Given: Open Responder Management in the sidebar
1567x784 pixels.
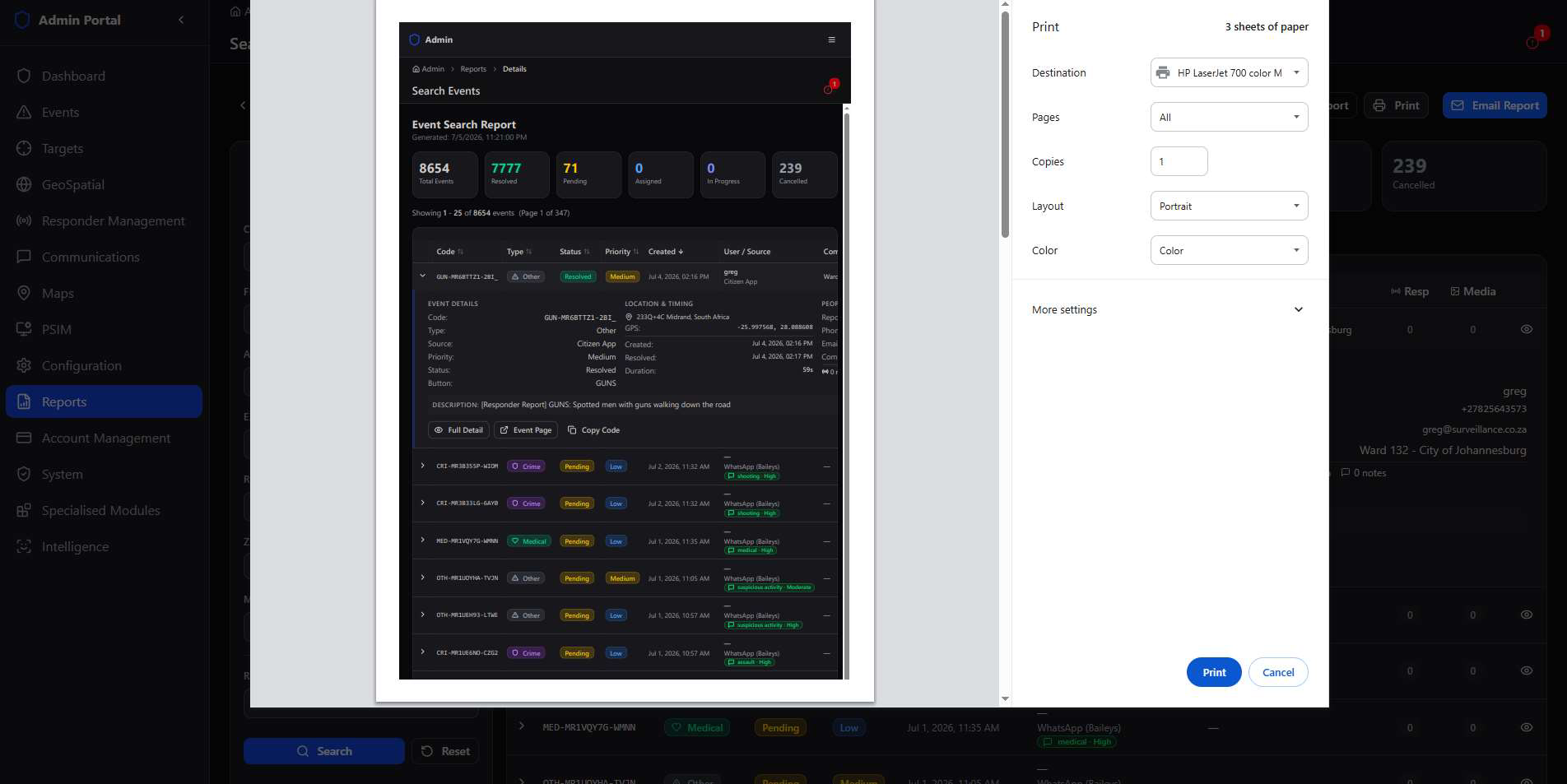Looking at the screenshot, I should (104, 220).
